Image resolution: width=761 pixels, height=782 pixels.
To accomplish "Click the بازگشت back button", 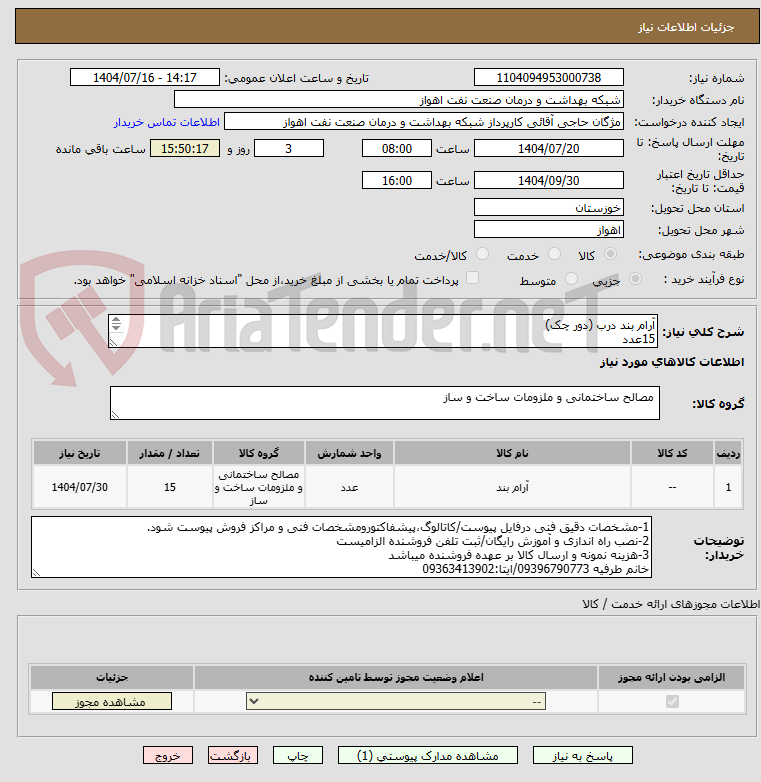I will [233, 756].
